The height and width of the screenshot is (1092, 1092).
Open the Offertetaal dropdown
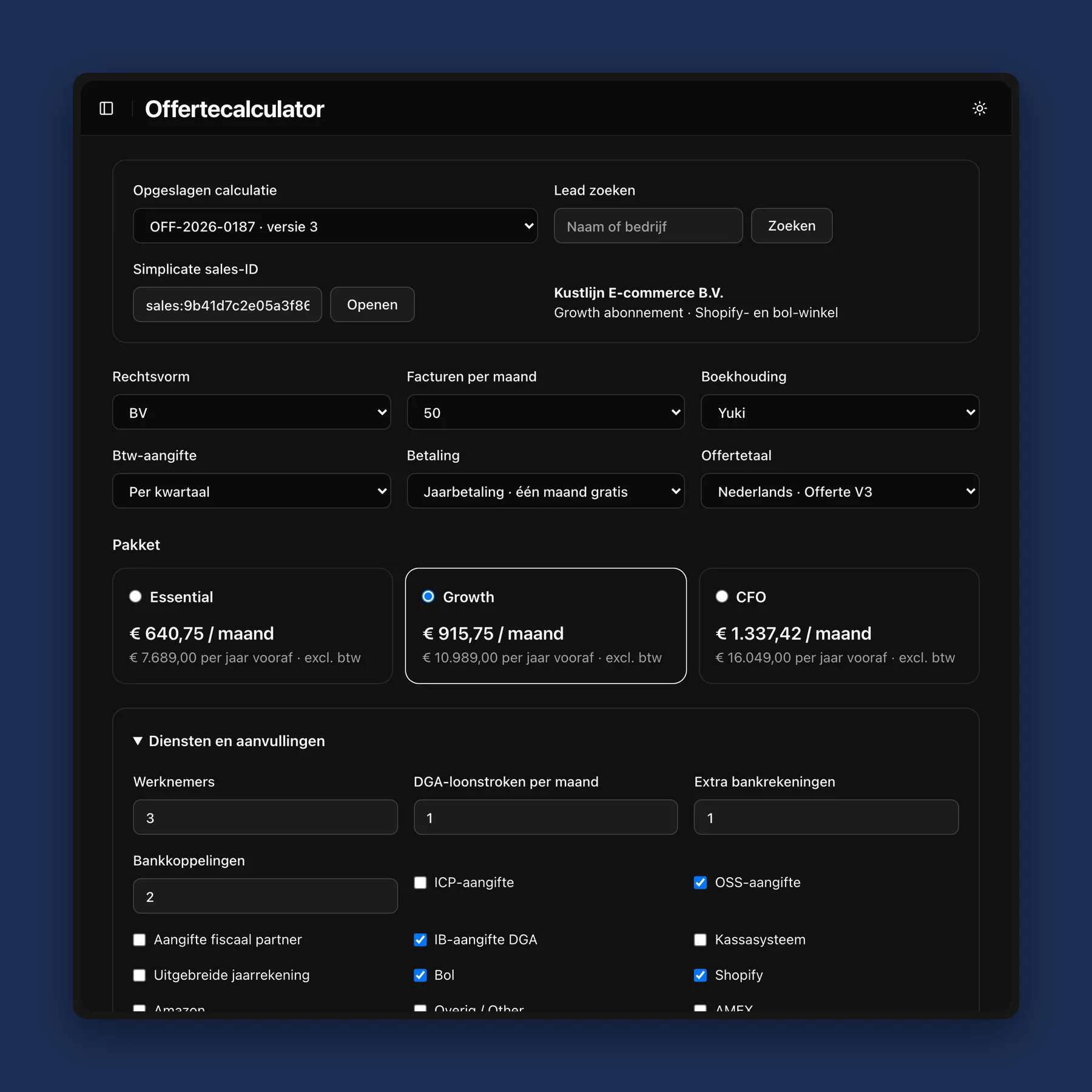coord(840,491)
